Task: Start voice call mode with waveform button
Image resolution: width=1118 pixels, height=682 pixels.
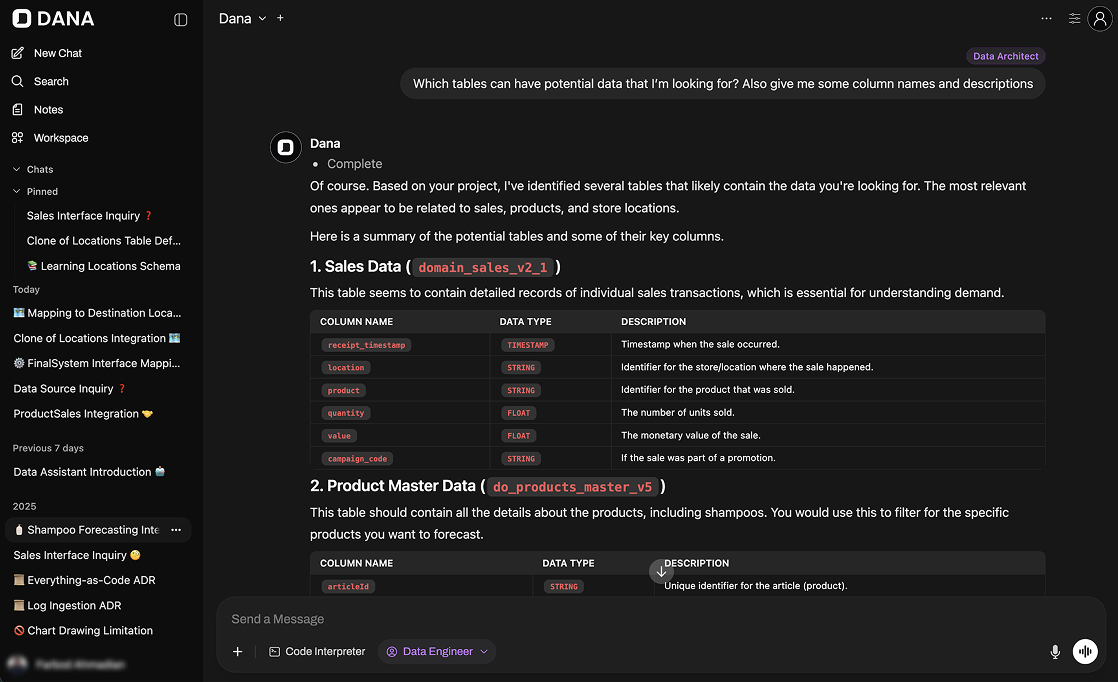Action: [x=1085, y=652]
